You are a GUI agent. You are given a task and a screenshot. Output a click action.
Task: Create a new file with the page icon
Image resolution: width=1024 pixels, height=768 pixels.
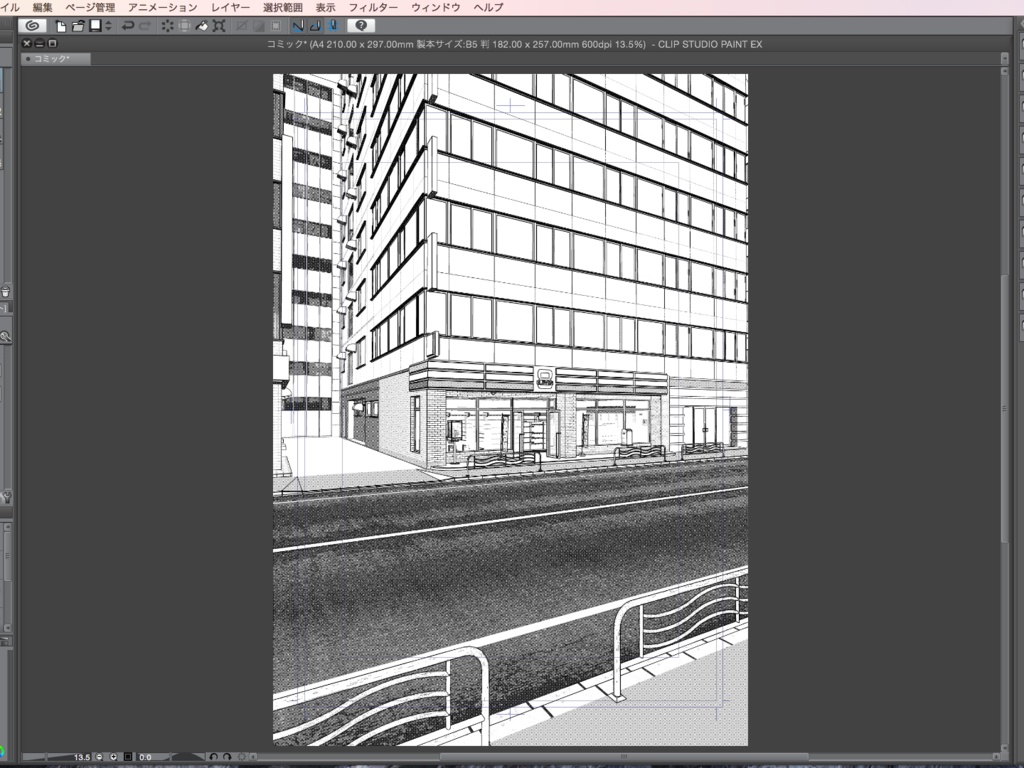click(61, 26)
